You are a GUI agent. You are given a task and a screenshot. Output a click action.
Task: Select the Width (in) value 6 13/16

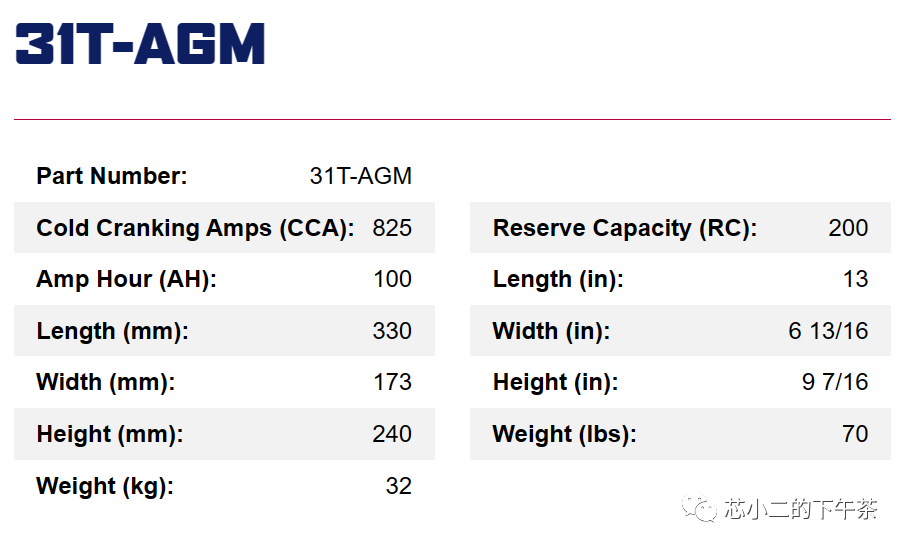coord(828,331)
